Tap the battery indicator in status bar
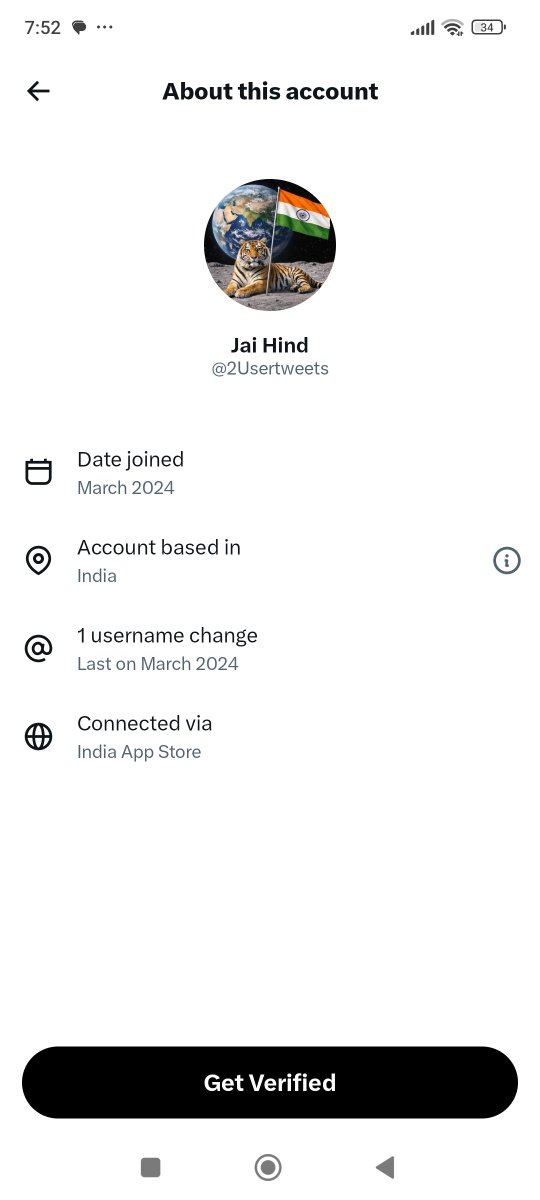The height and width of the screenshot is (1200, 540). [x=488, y=28]
